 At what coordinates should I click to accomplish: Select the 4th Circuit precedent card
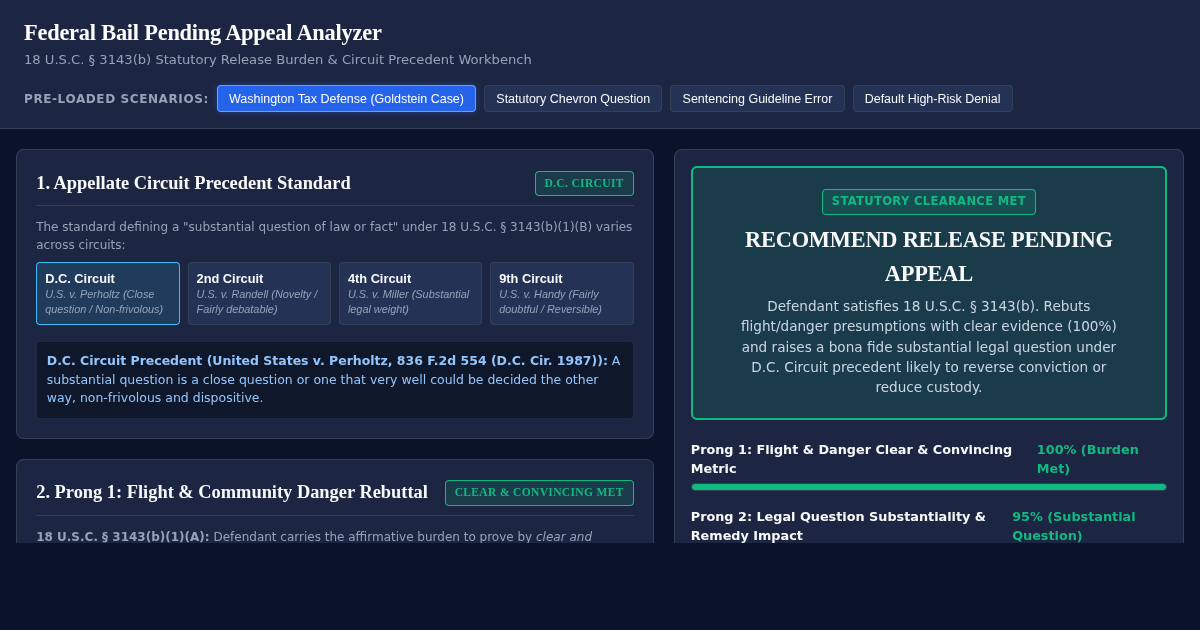410,293
